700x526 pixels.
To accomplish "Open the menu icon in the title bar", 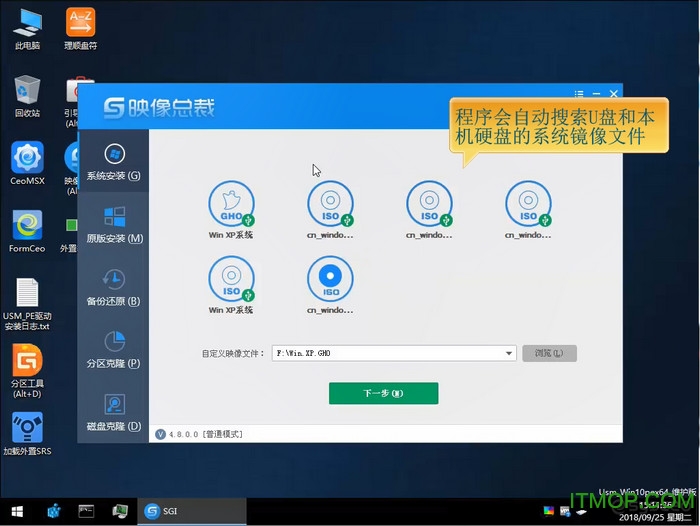I will tap(581, 95).
